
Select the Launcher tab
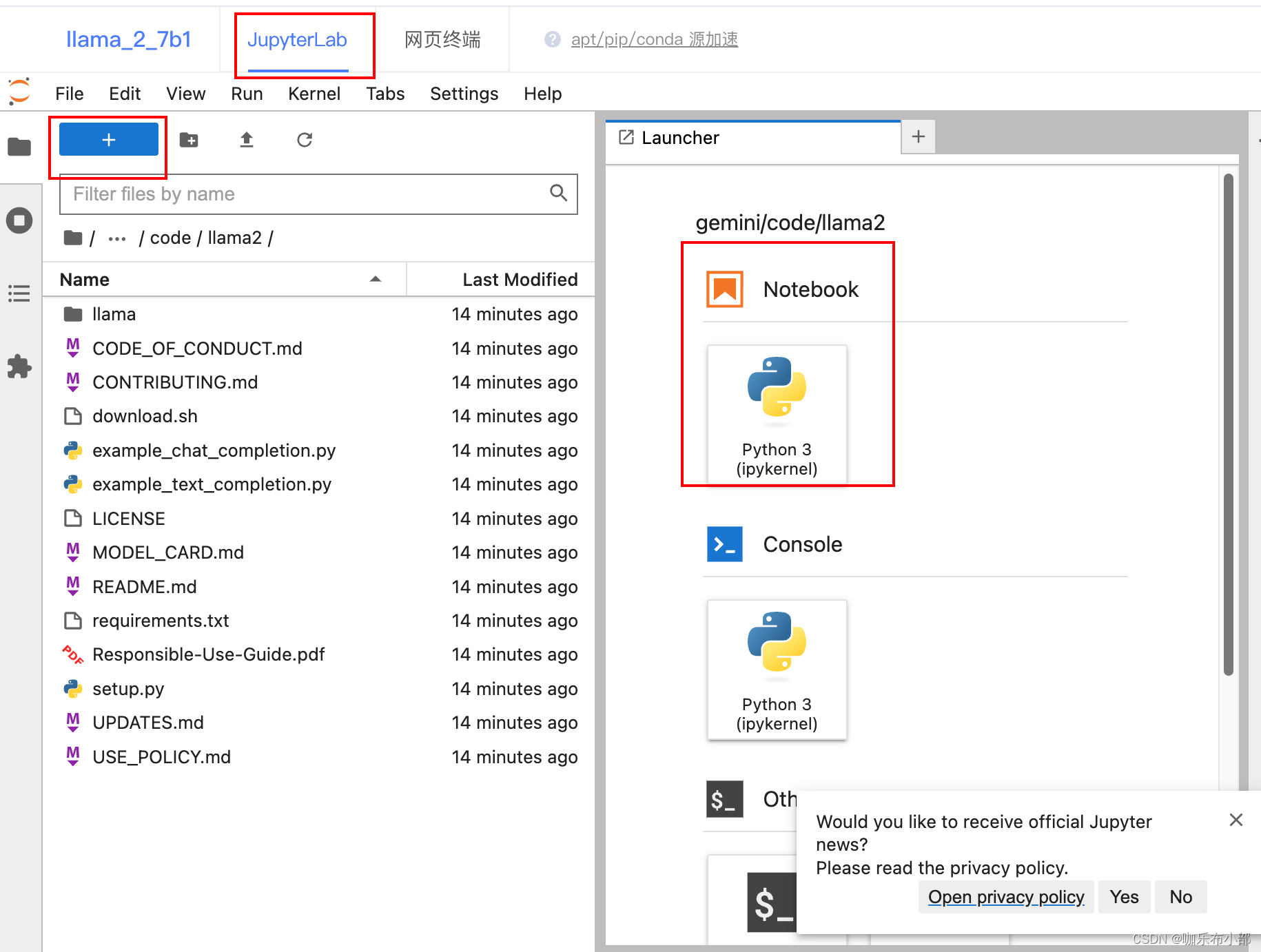tap(752, 138)
